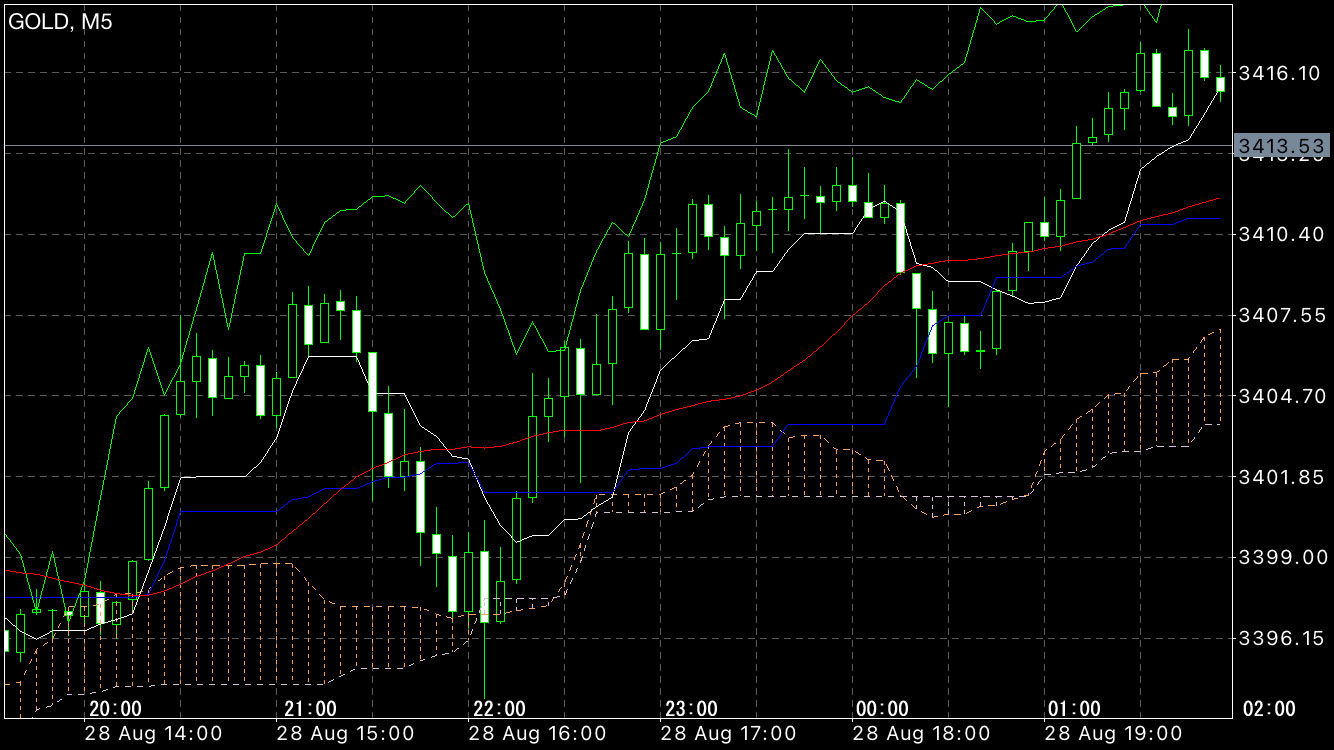Click the GOLD, M5 chart title
This screenshot has width=1334, height=750.
click(x=60, y=22)
